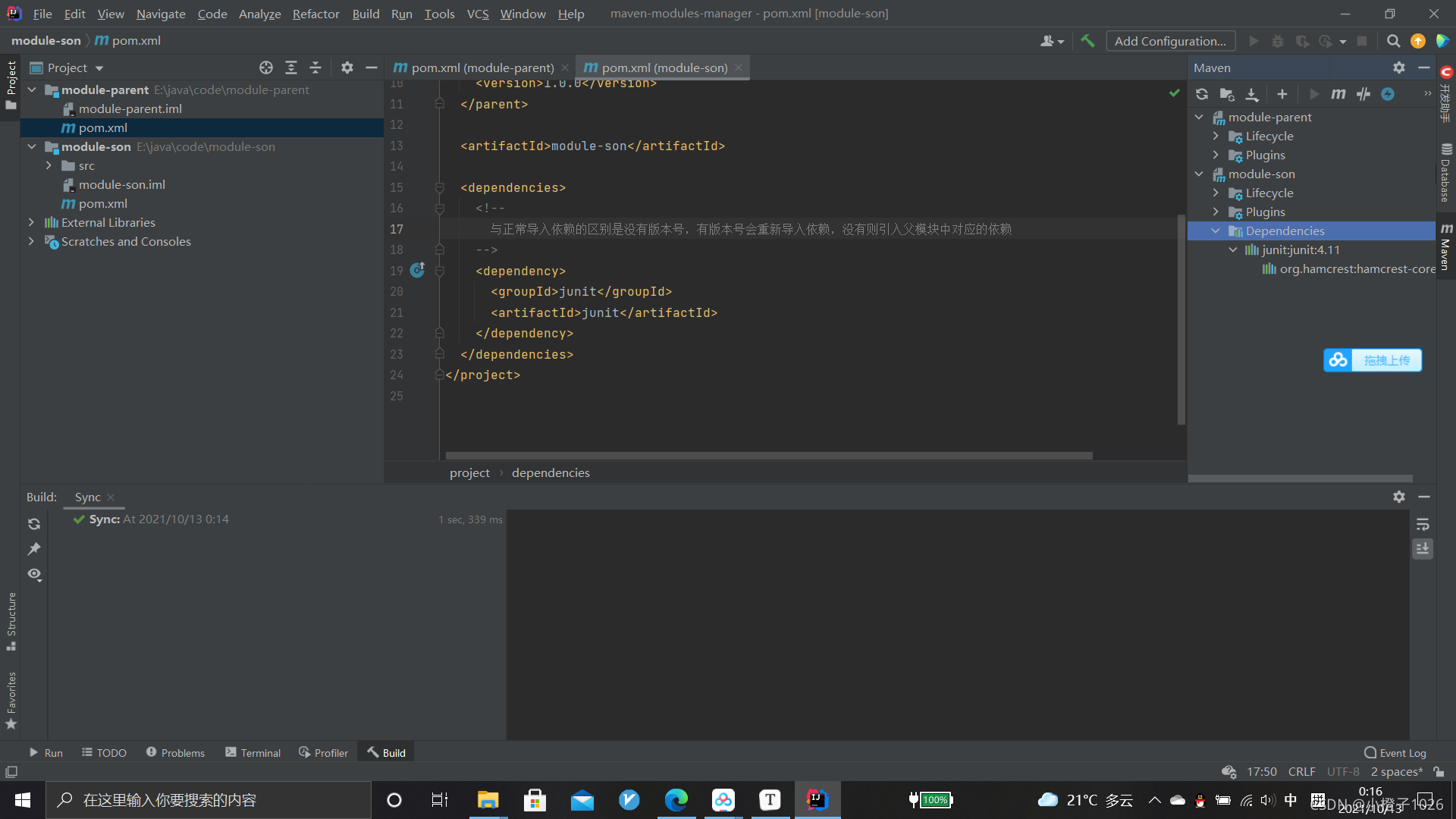Open the Terminal tool window

pyautogui.click(x=253, y=752)
